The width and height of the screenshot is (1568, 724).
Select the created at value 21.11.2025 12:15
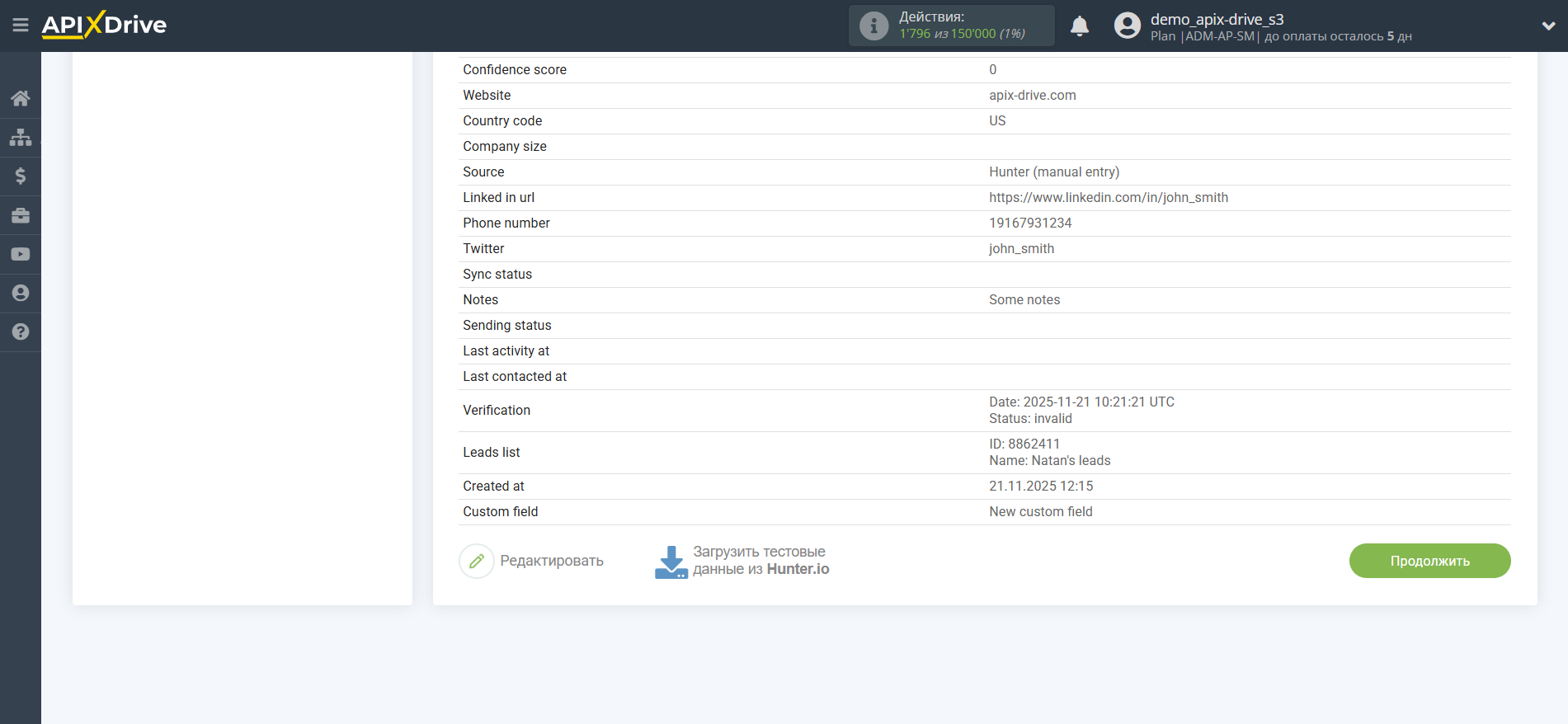point(1041,487)
